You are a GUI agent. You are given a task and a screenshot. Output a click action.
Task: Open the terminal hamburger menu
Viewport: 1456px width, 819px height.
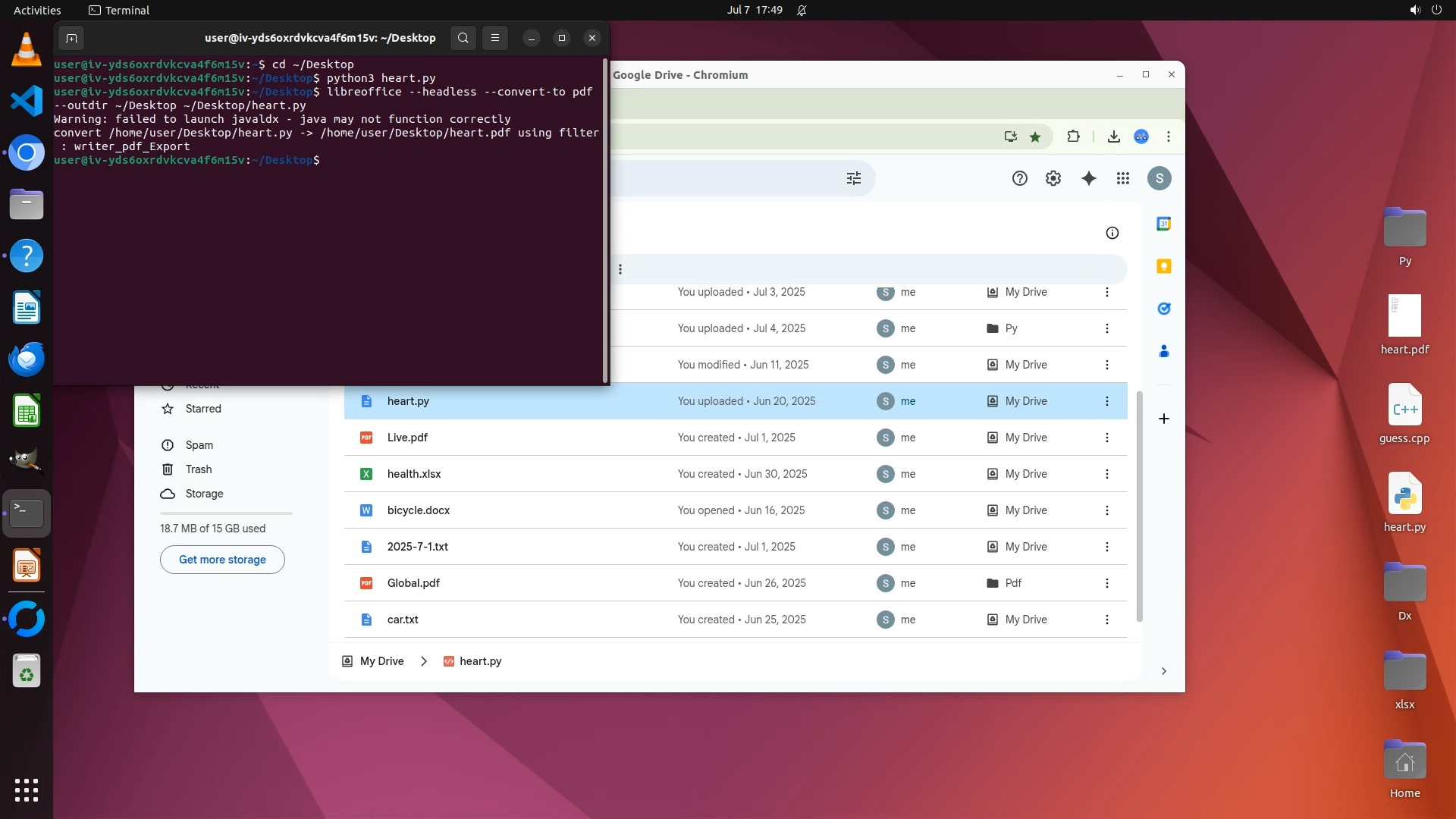(x=494, y=38)
